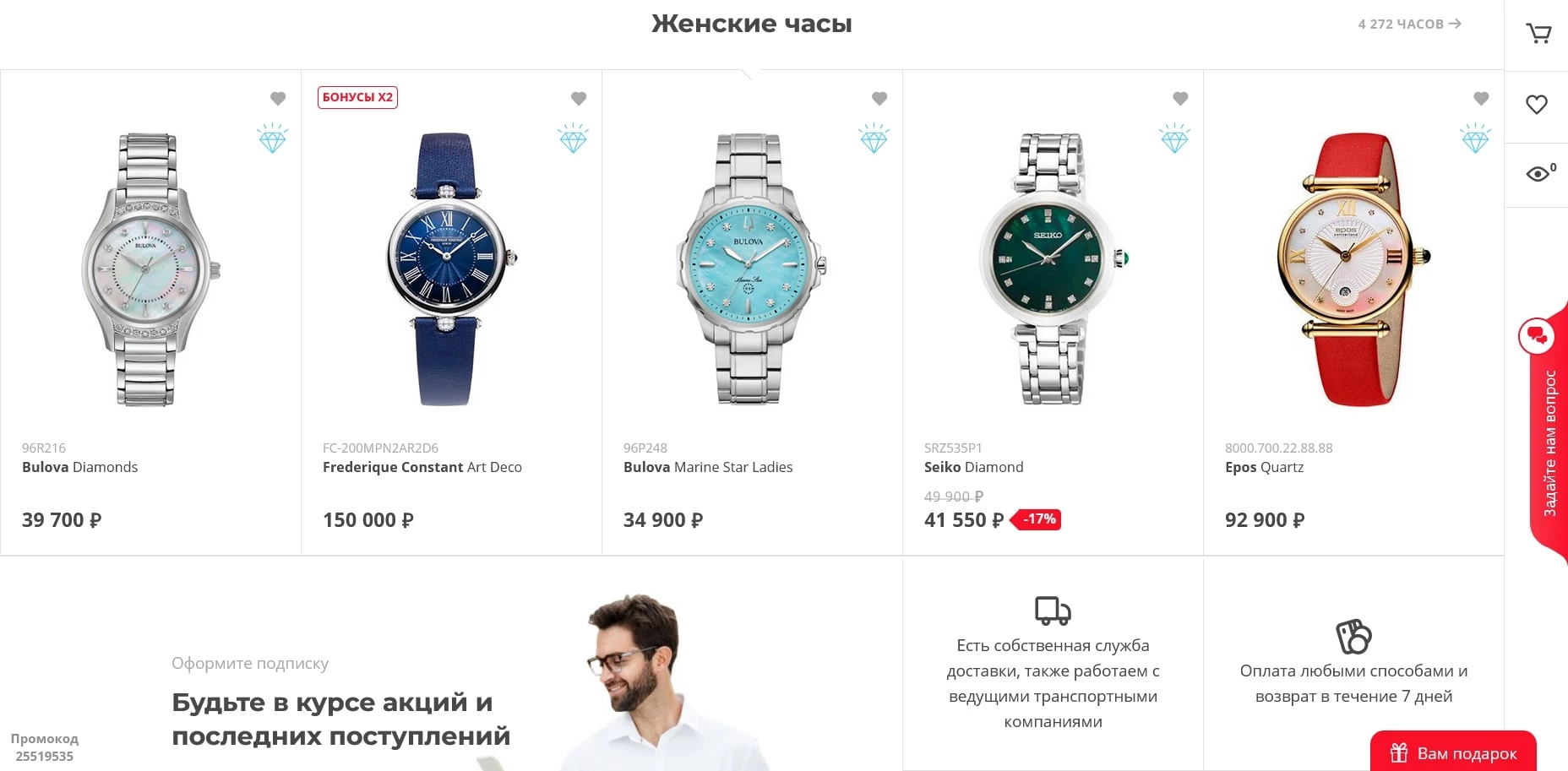Open the red Epos Quartz watch image
Image resolution: width=1568 pixels, height=771 pixels.
1353,269
